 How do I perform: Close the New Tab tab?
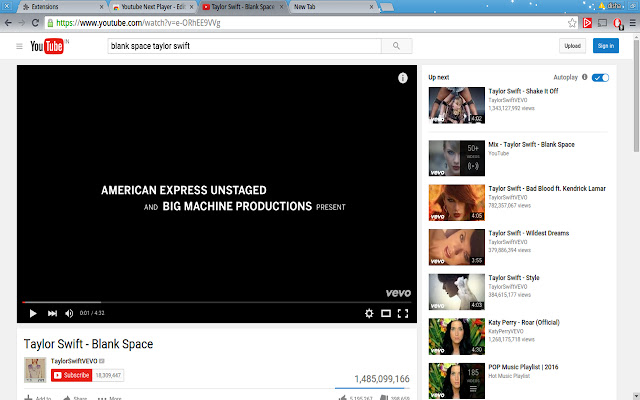[371, 7]
